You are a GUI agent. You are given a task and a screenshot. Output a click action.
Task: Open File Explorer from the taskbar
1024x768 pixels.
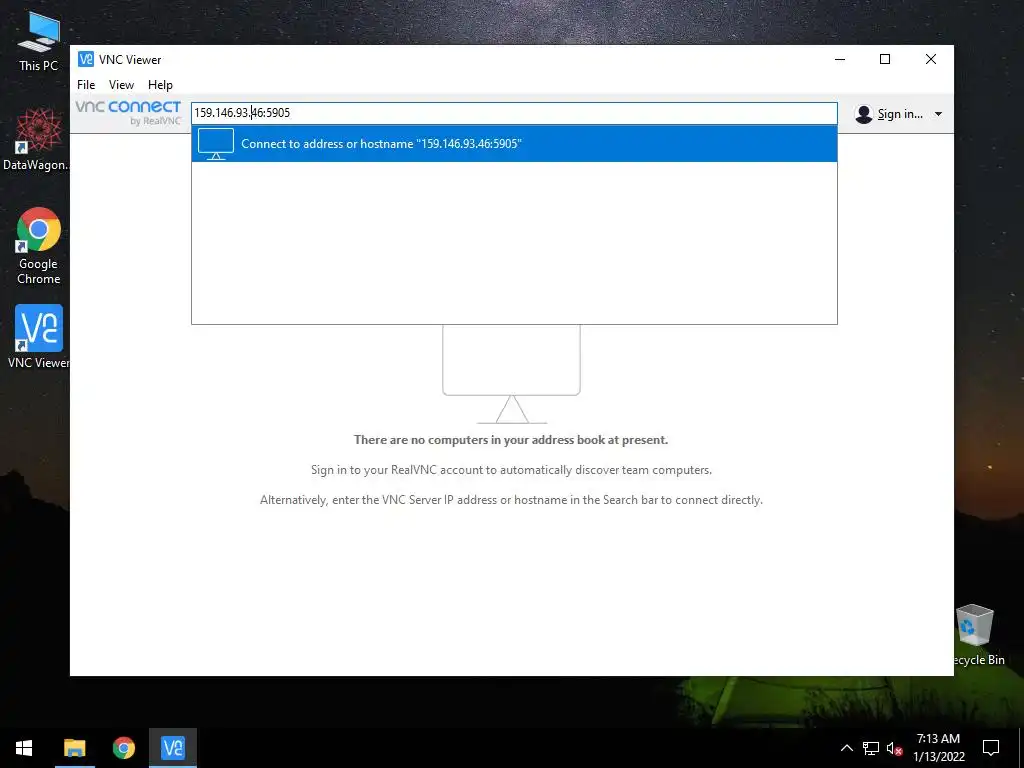[74, 748]
